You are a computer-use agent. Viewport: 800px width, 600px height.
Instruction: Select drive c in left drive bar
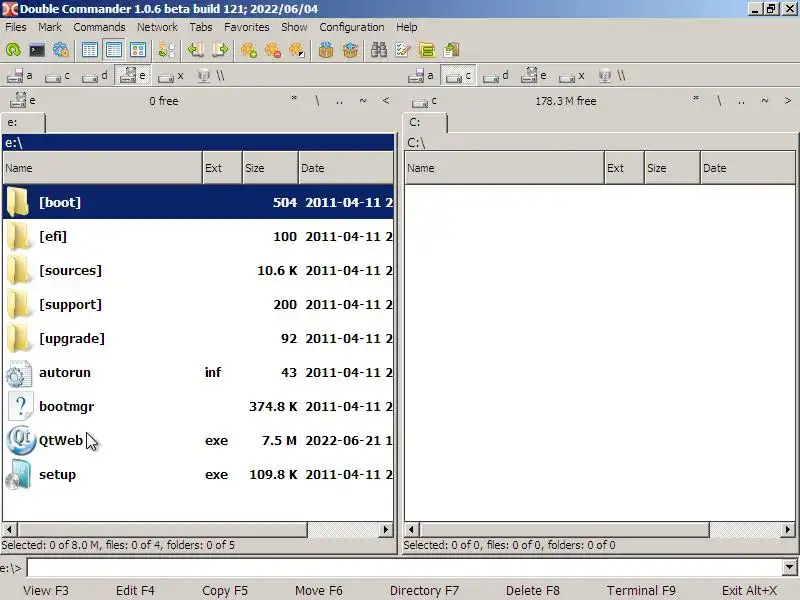pyautogui.click(x=57, y=76)
